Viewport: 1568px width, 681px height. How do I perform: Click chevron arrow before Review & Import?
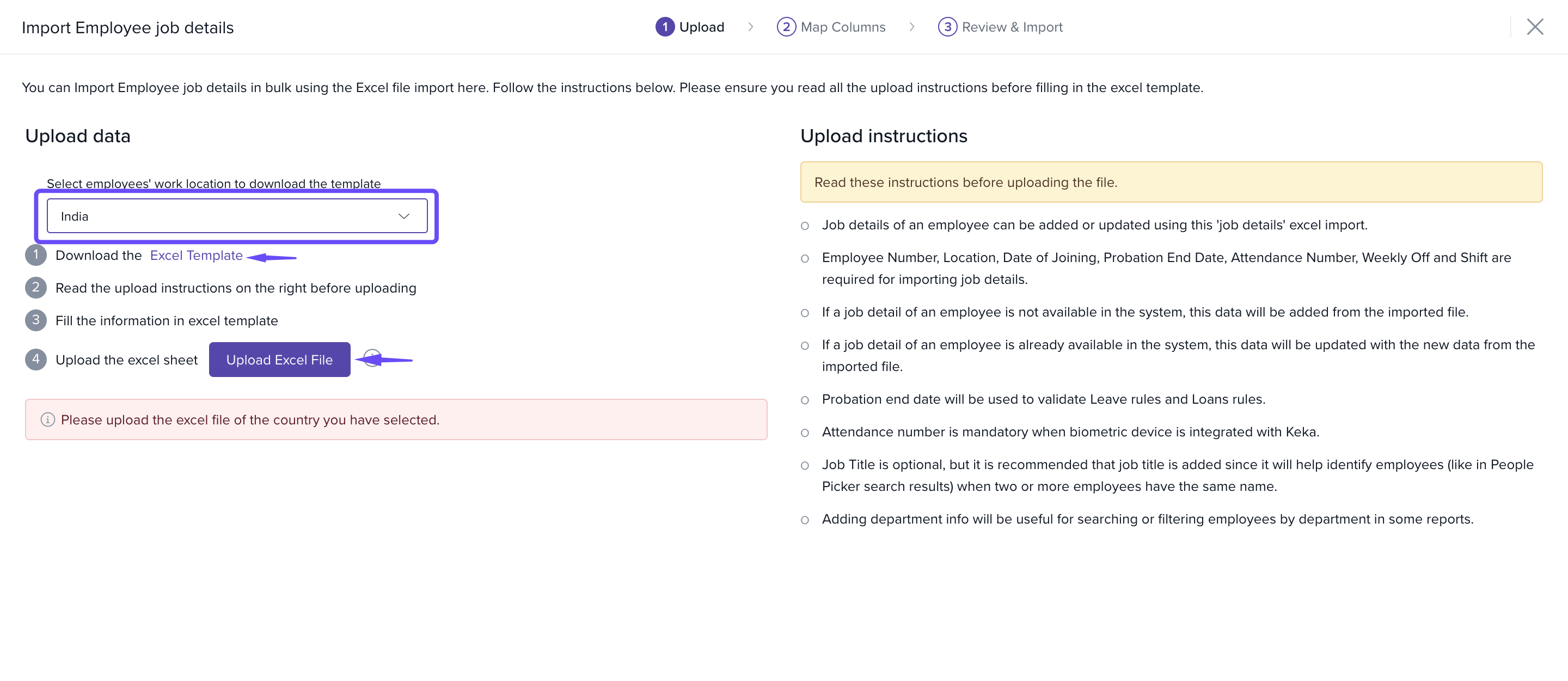click(x=912, y=27)
